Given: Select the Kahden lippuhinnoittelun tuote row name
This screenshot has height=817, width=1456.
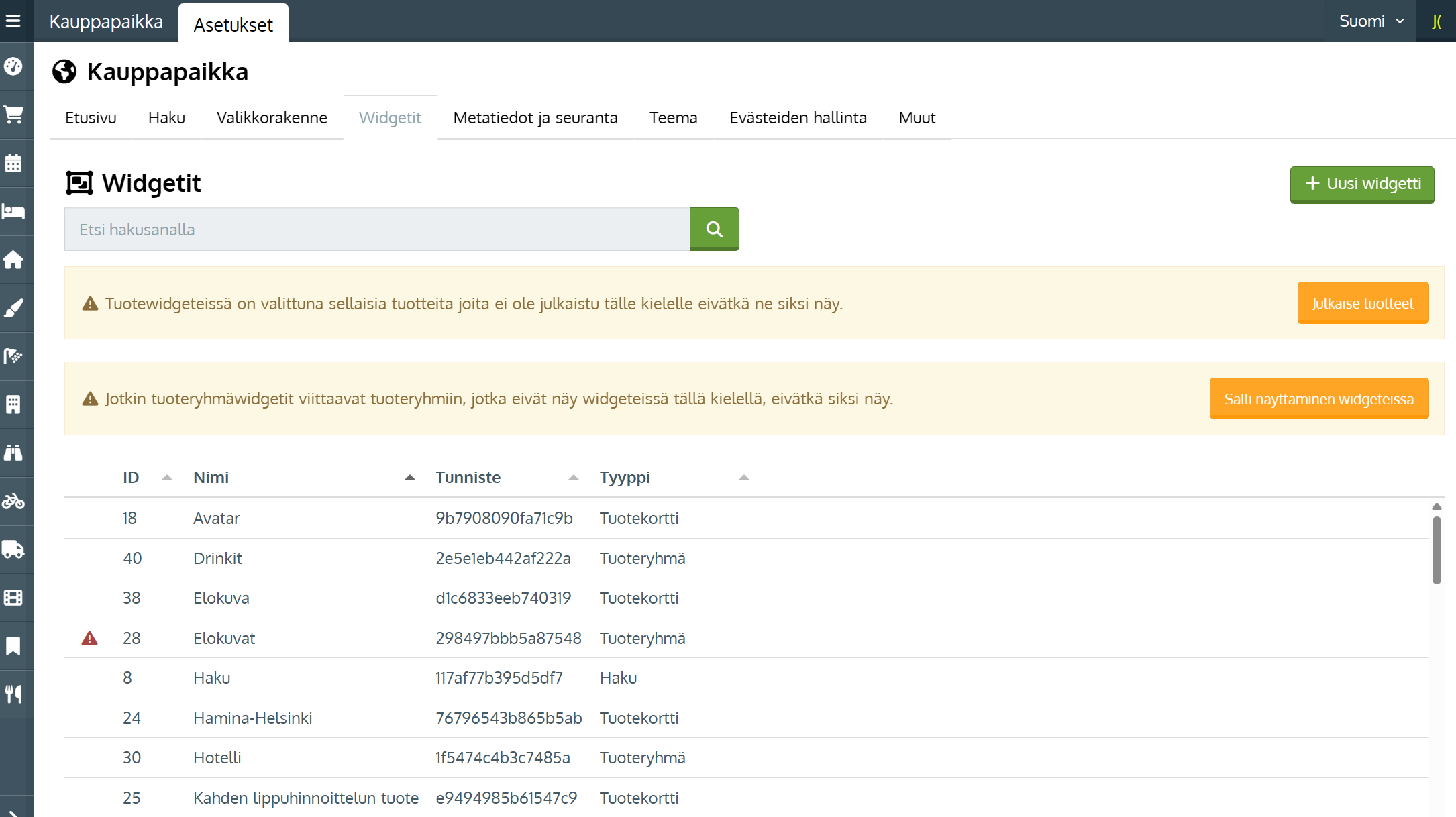Looking at the screenshot, I should (x=306, y=798).
